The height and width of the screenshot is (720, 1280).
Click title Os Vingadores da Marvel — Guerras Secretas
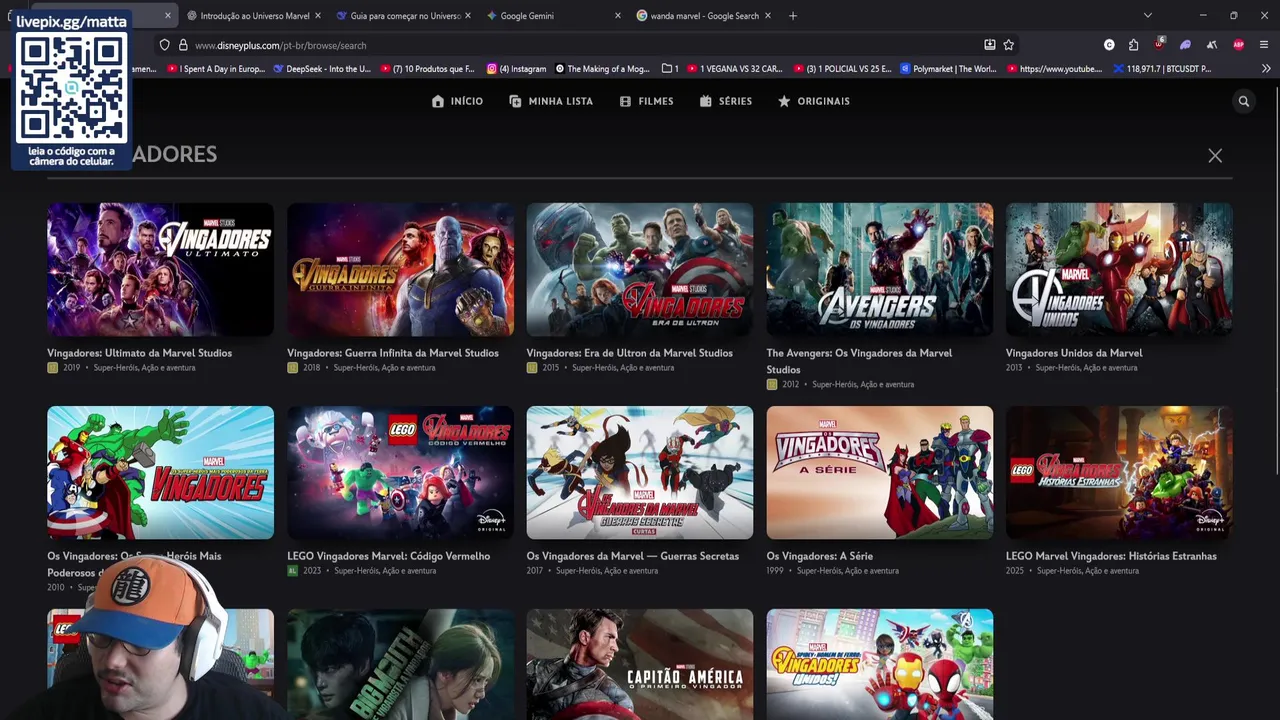[x=633, y=556]
